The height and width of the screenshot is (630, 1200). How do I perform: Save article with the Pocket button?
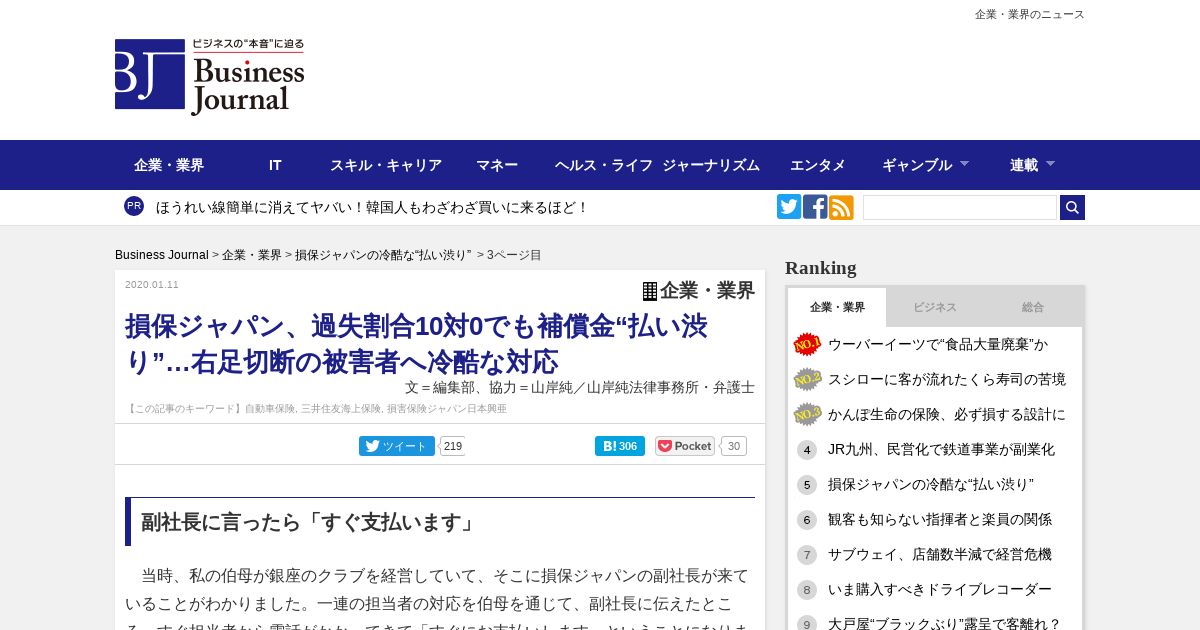[685, 446]
